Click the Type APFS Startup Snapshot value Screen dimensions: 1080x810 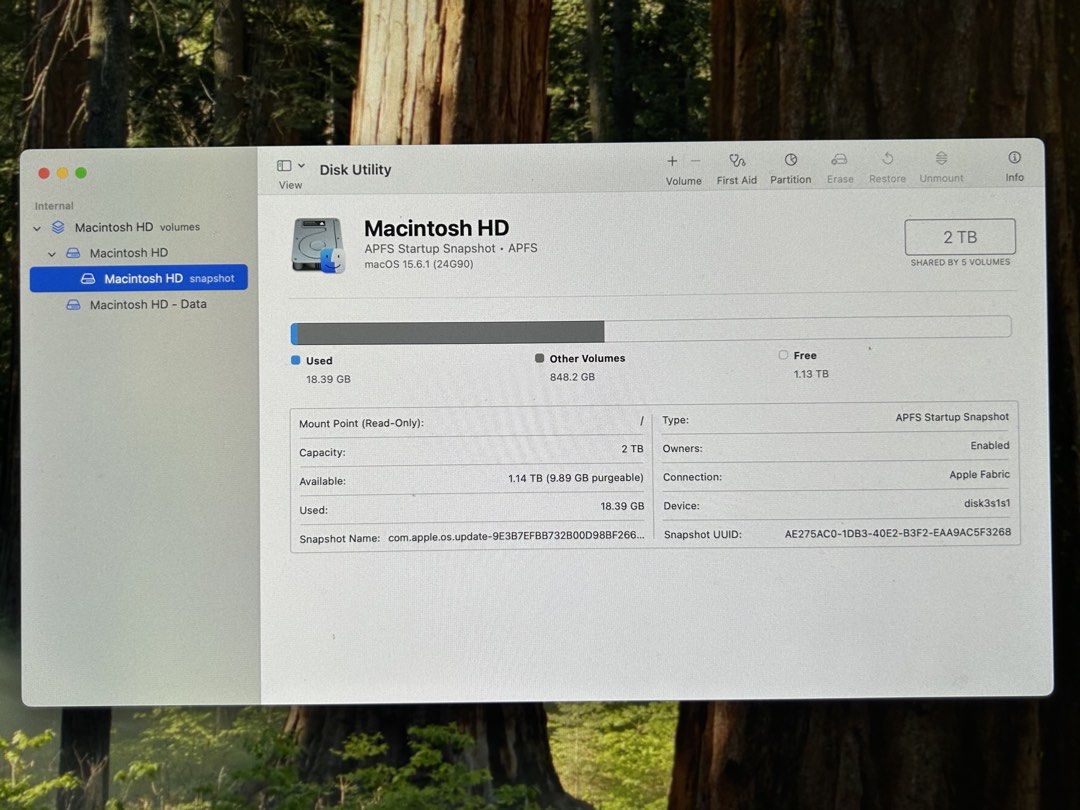(952, 417)
